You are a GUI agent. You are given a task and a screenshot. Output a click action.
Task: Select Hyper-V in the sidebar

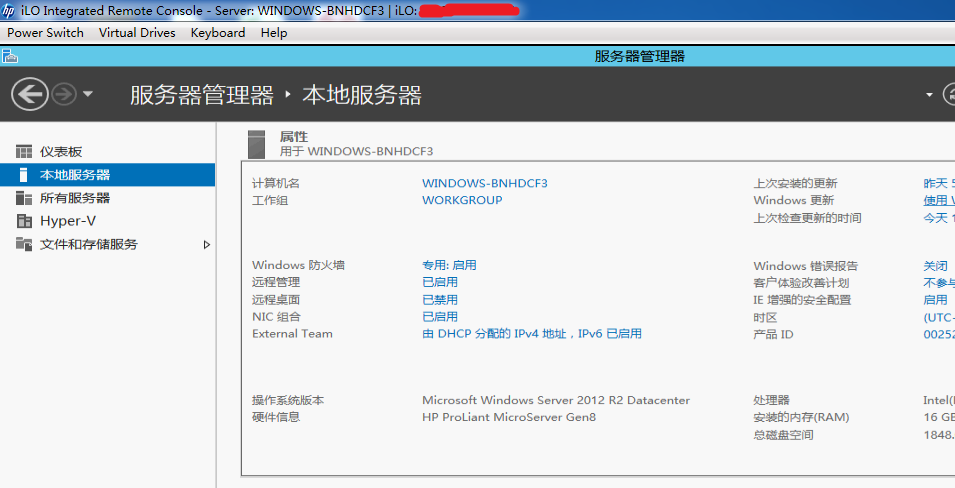point(68,221)
